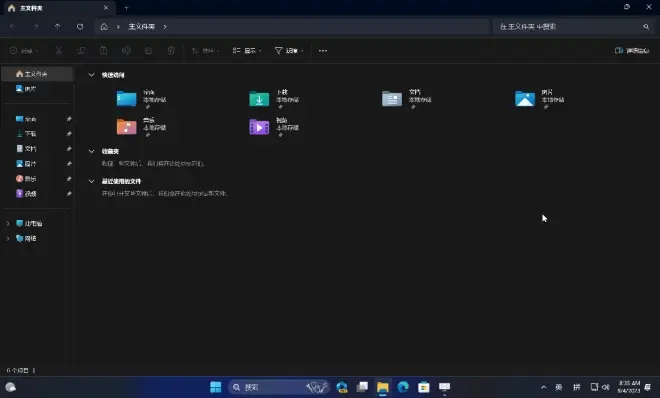Open the Music folder in Quick access
The width and height of the screenshot is (660, 398).
(141, 127)
